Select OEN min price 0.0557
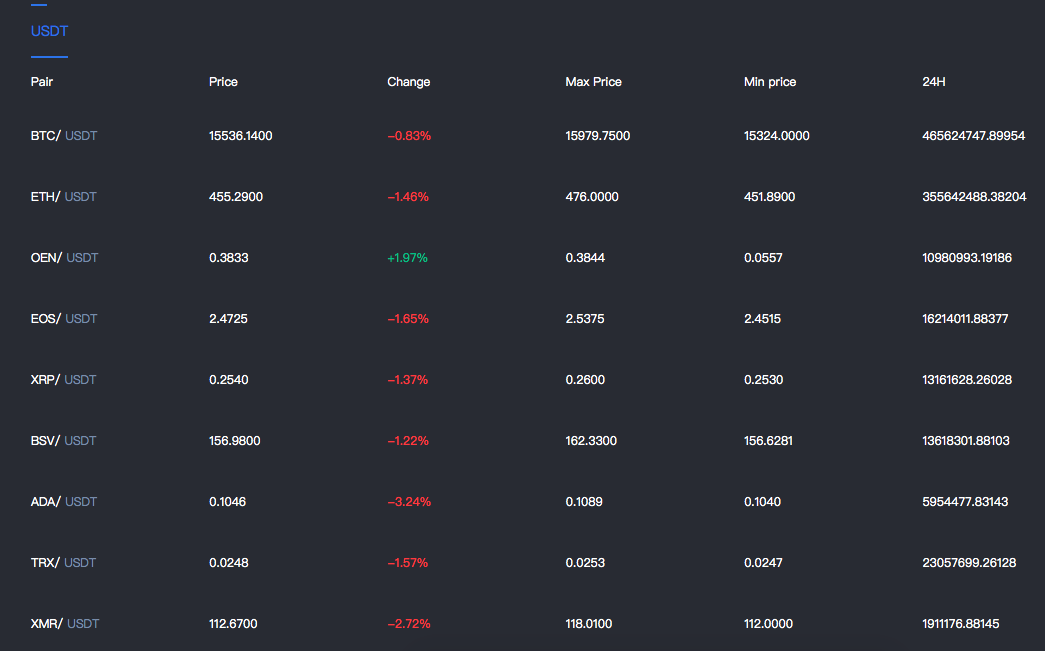The width and height of the screenshot is (1045, 651). tap(763, 258)
